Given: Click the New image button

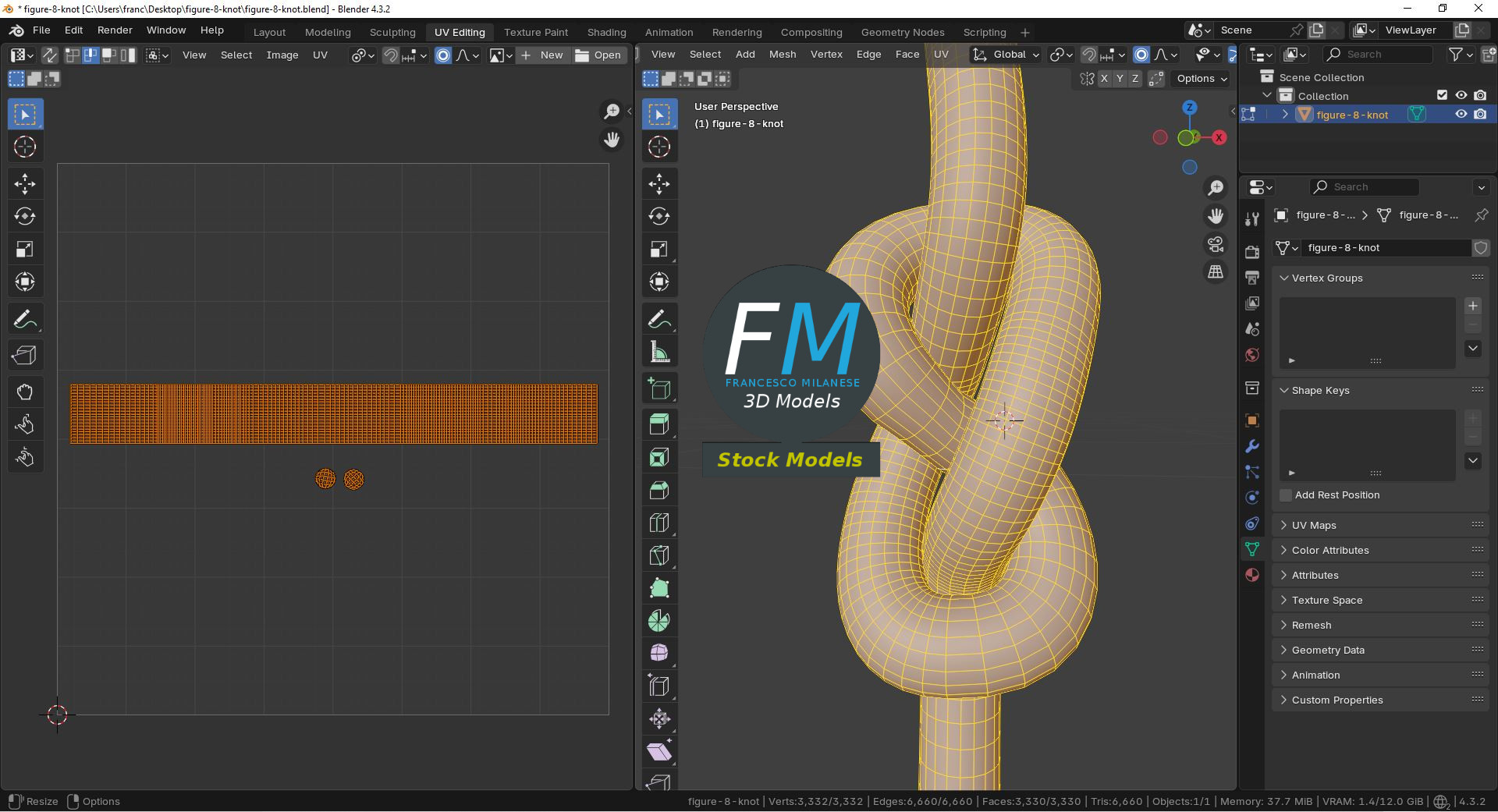Looking at the screenshot, I should pos(543,55).
